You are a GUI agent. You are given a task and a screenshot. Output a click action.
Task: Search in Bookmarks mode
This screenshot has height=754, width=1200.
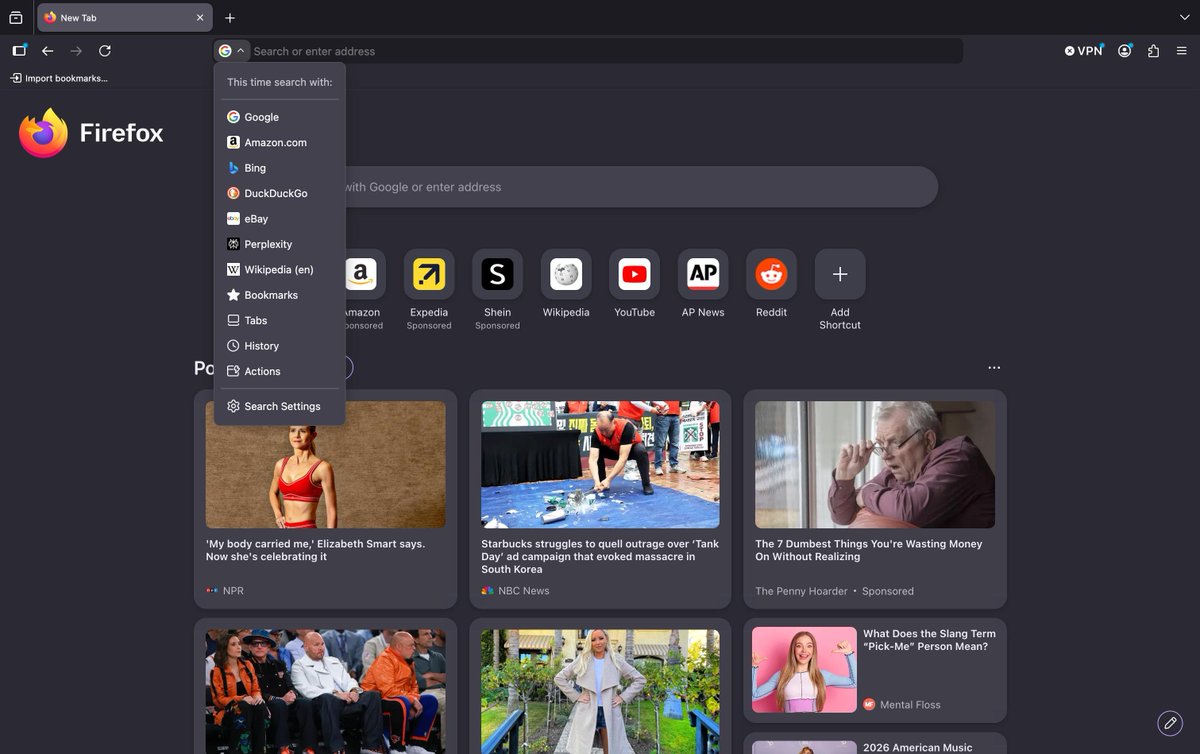tap(280, 295)
